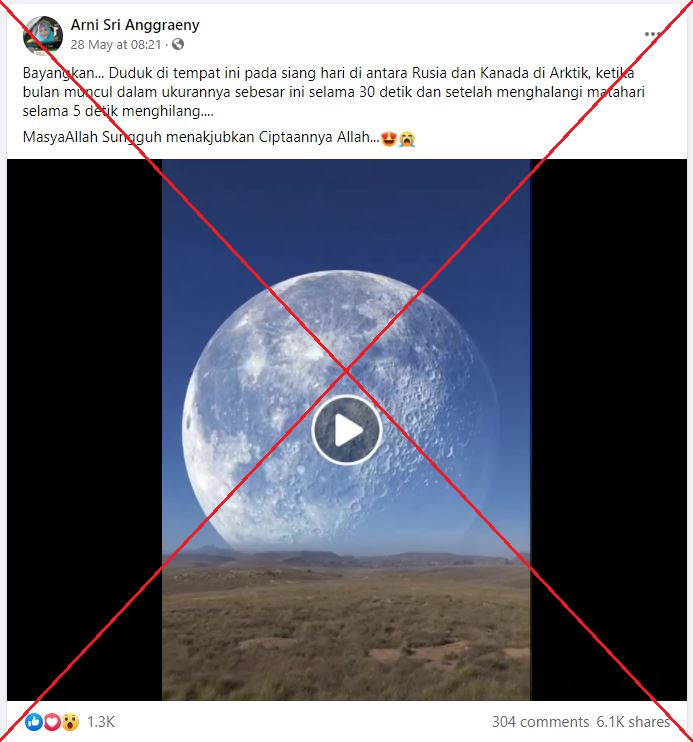693x742 pixels.
Task: Play the giant moon video
Action: pos(346,430)
